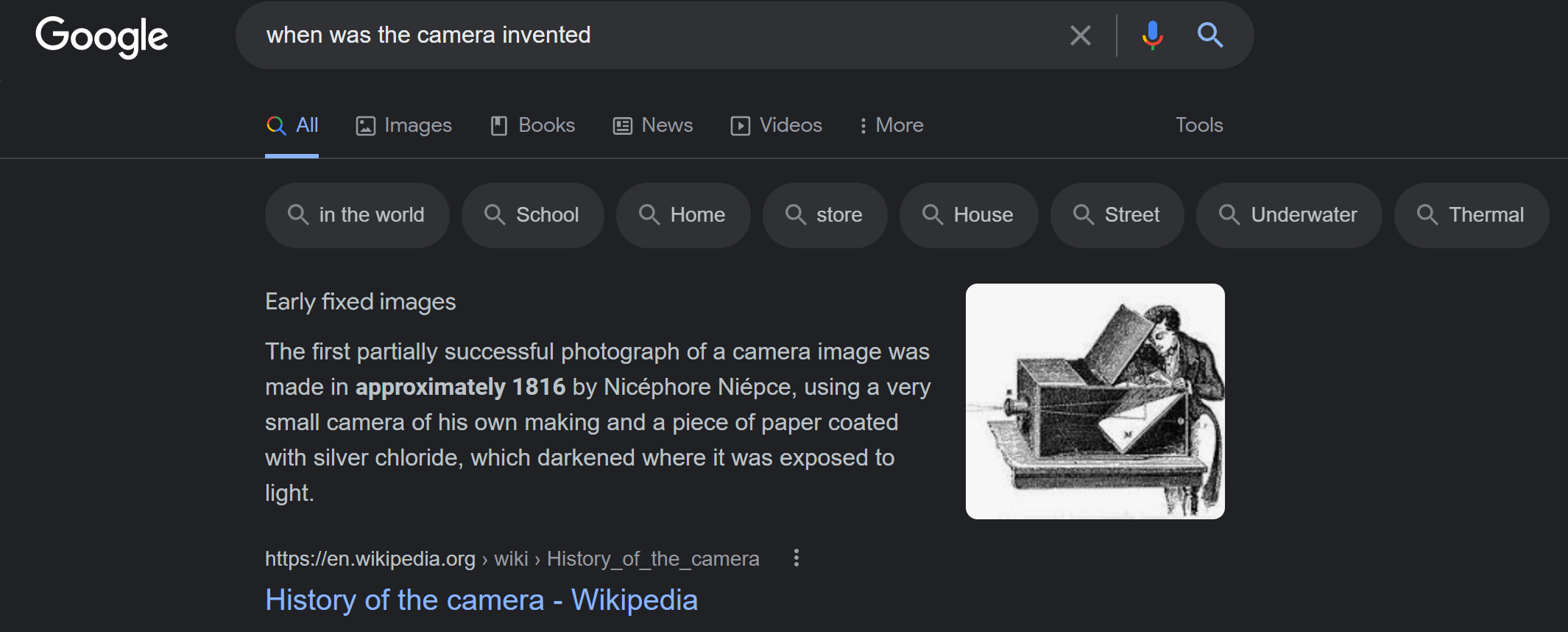Image resolution: width=1568 pixels, height=632 pixels.
Task: Choose the House suggestion chip
Action: (969, 215)
